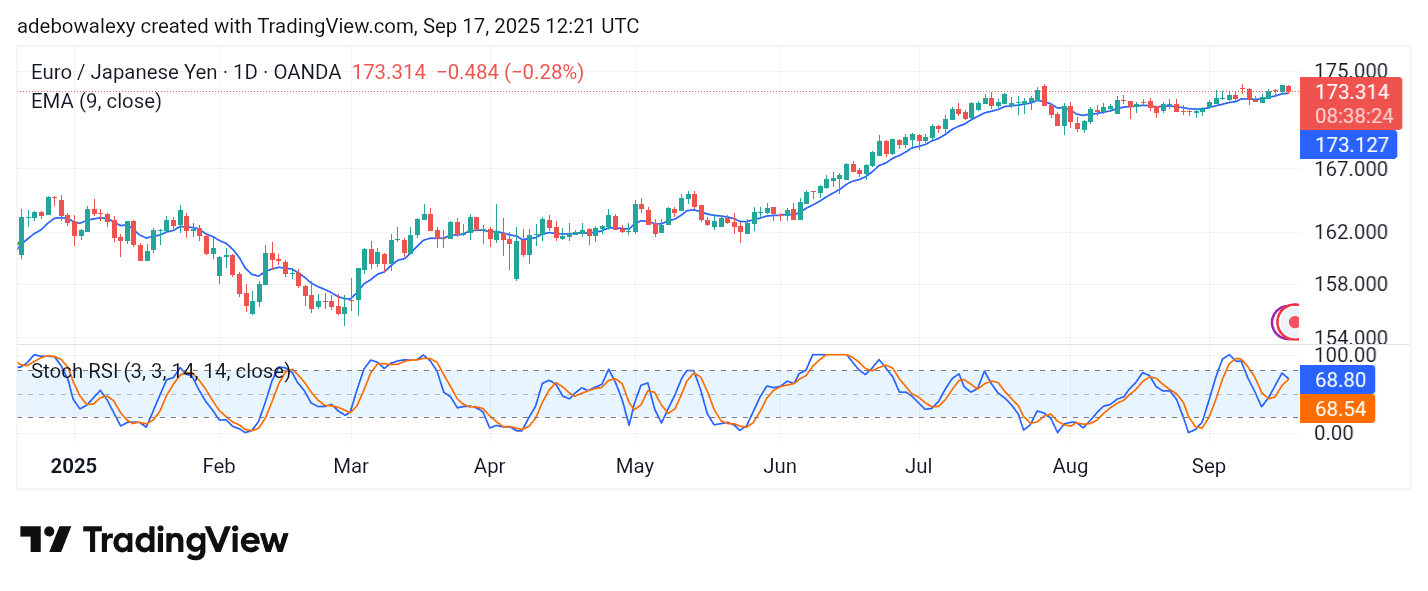This screenshot has height=591, width=1428.
Task: Click the Jun label on the time axis
Action: [x=780, y=466]
